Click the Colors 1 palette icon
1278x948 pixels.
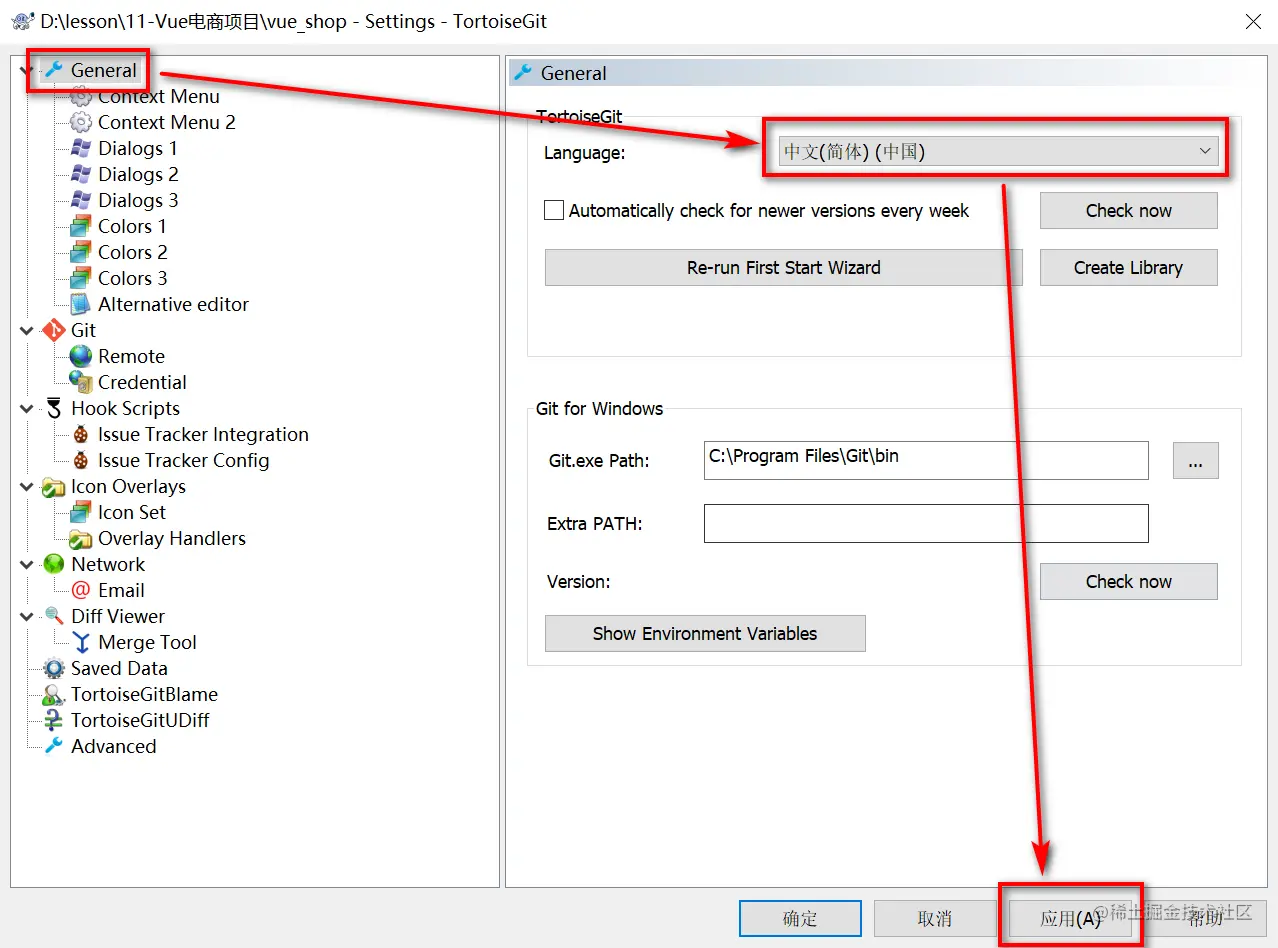(x=81, y=226)
